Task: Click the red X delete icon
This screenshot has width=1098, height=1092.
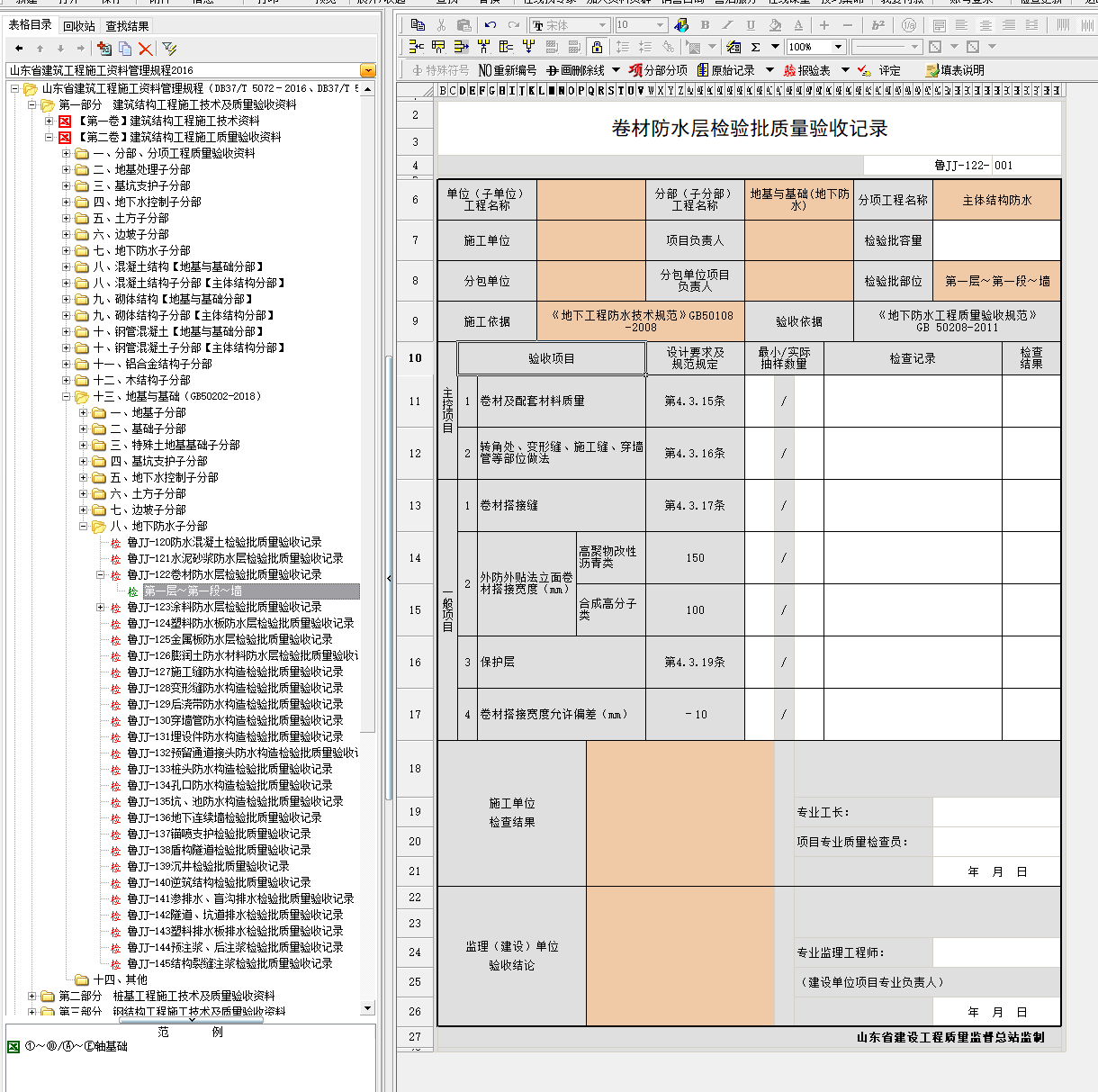Action: [x=146, y=49]
